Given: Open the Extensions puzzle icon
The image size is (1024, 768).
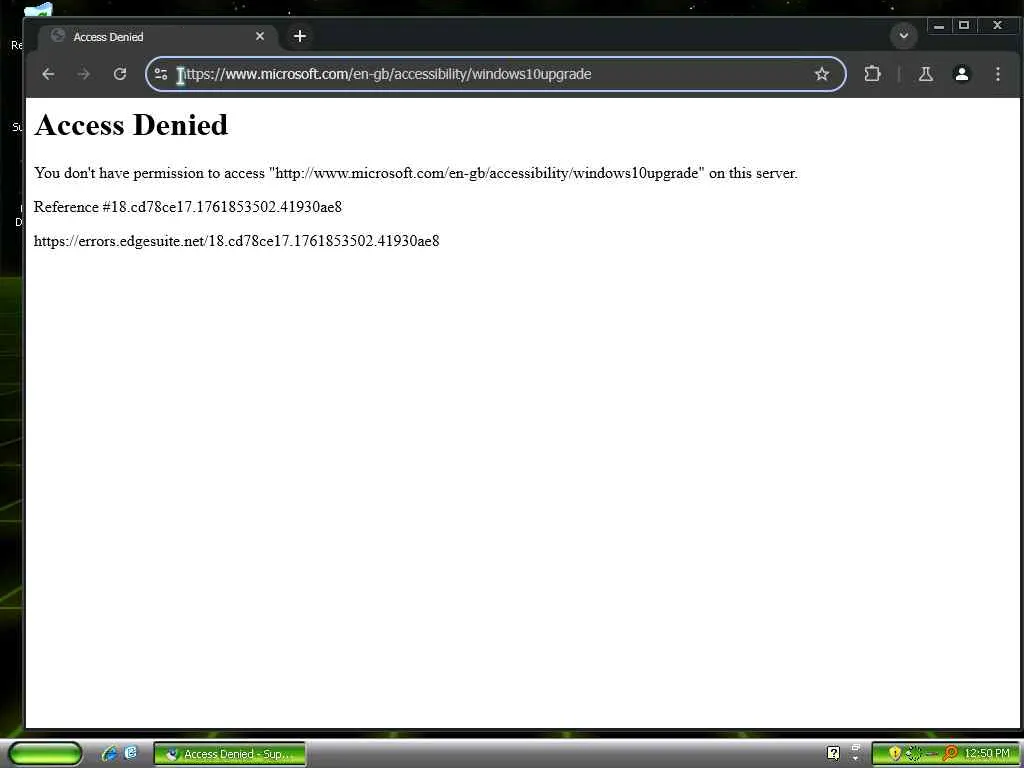Looking at the screenshot, I should pyautogui.click(x=872, y=74).
